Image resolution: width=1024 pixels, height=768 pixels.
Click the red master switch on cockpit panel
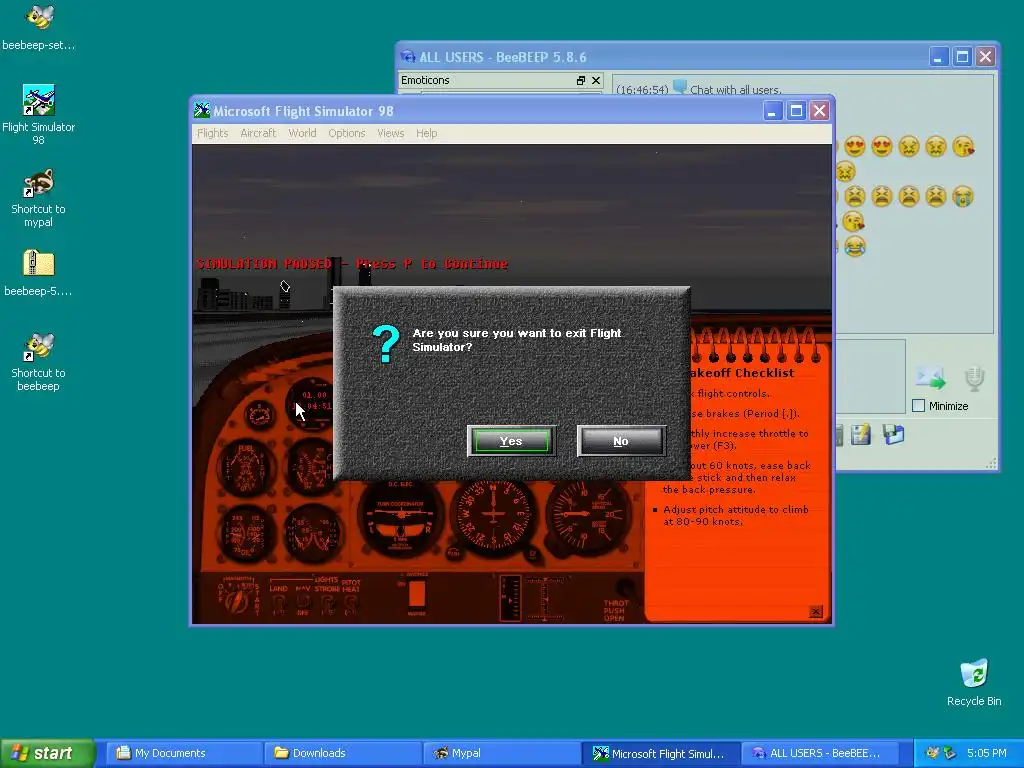tap(417, 594)
